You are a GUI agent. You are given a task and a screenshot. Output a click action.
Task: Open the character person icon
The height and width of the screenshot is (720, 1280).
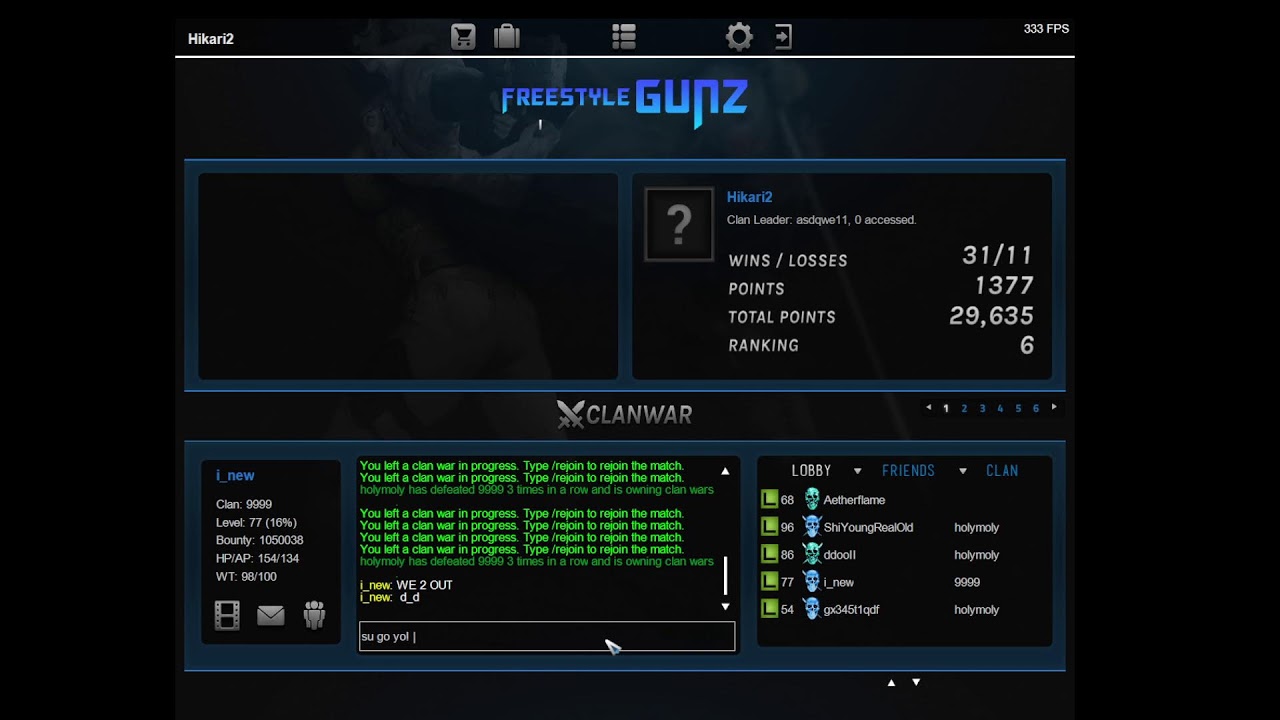[x=314, y=615]
